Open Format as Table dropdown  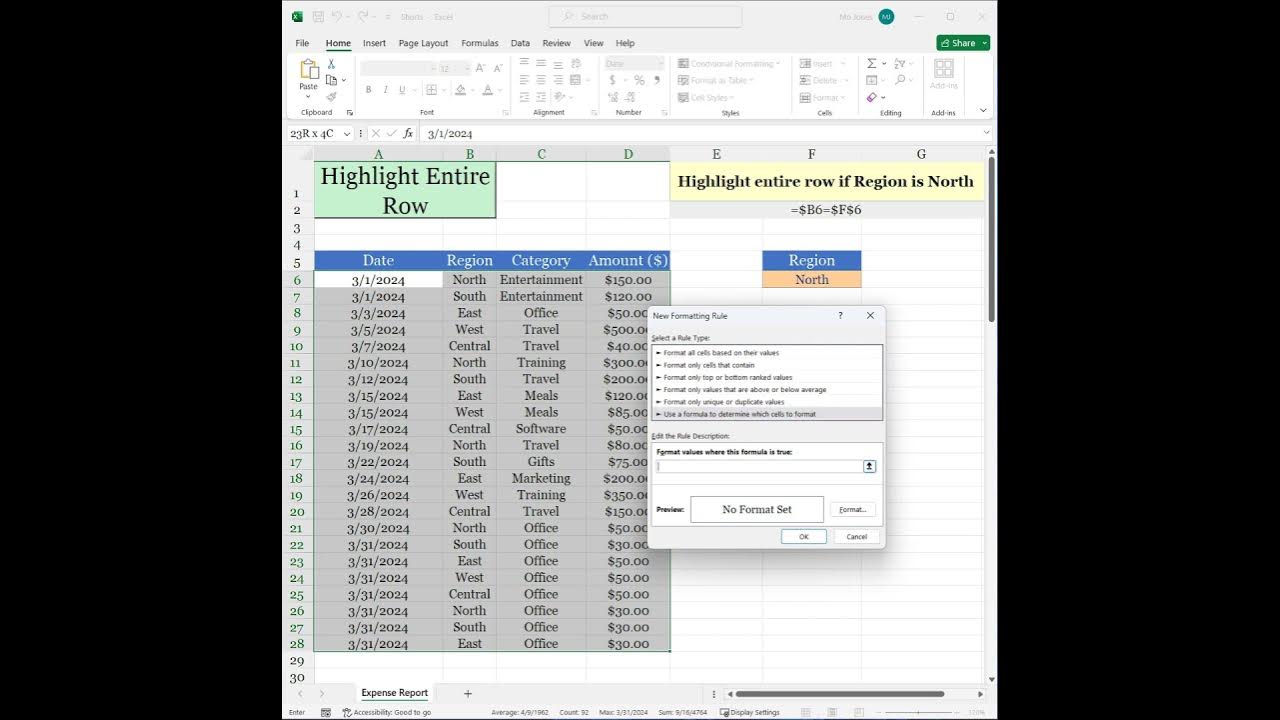point(717,80)
